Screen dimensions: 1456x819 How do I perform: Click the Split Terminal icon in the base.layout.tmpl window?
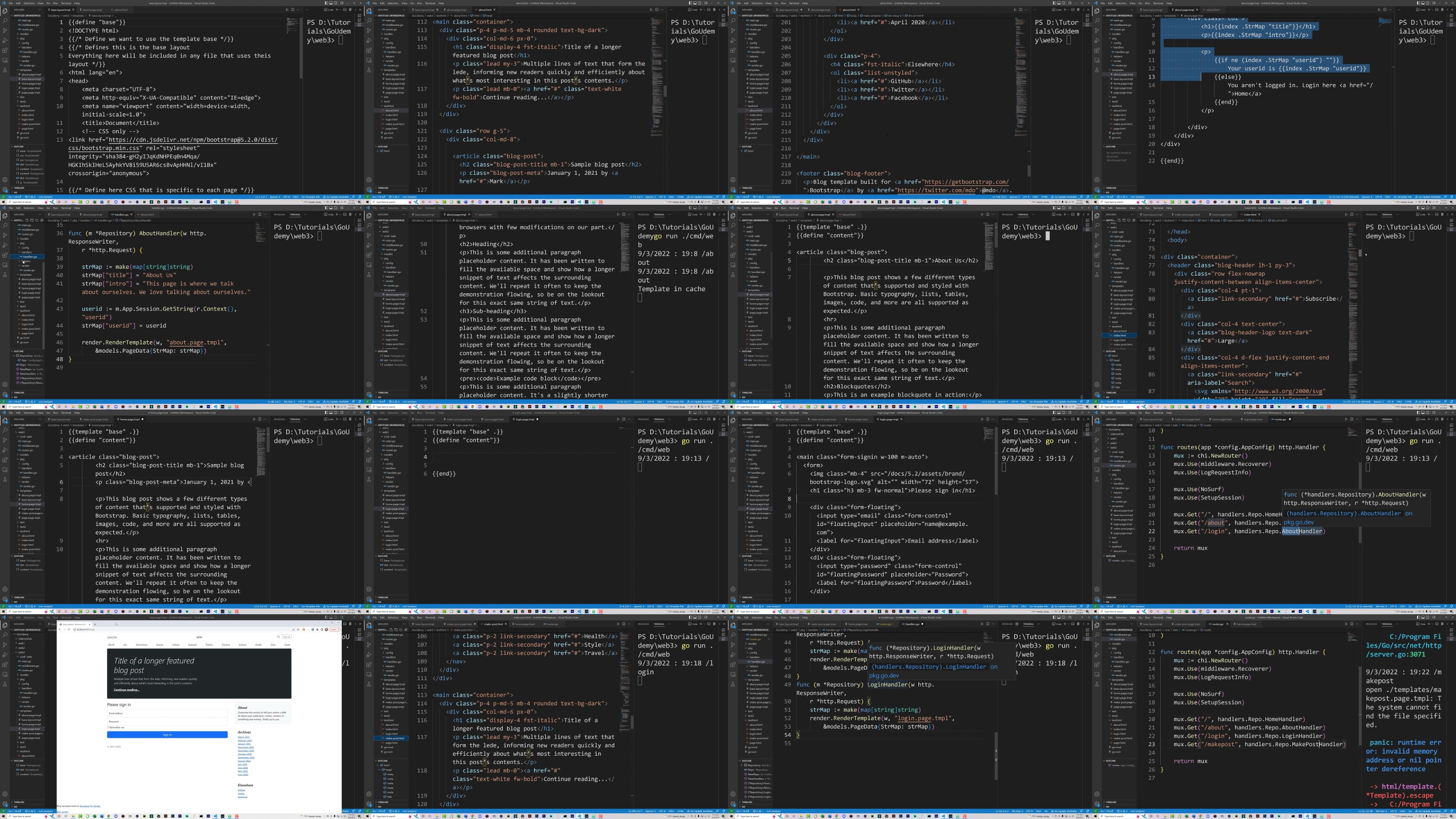(345, 10)
